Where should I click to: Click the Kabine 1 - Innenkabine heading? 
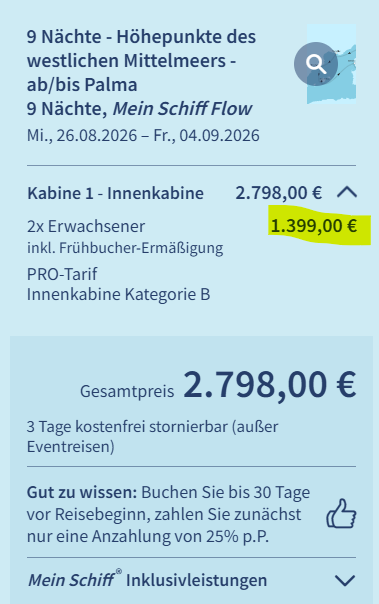tap(115, 193)
